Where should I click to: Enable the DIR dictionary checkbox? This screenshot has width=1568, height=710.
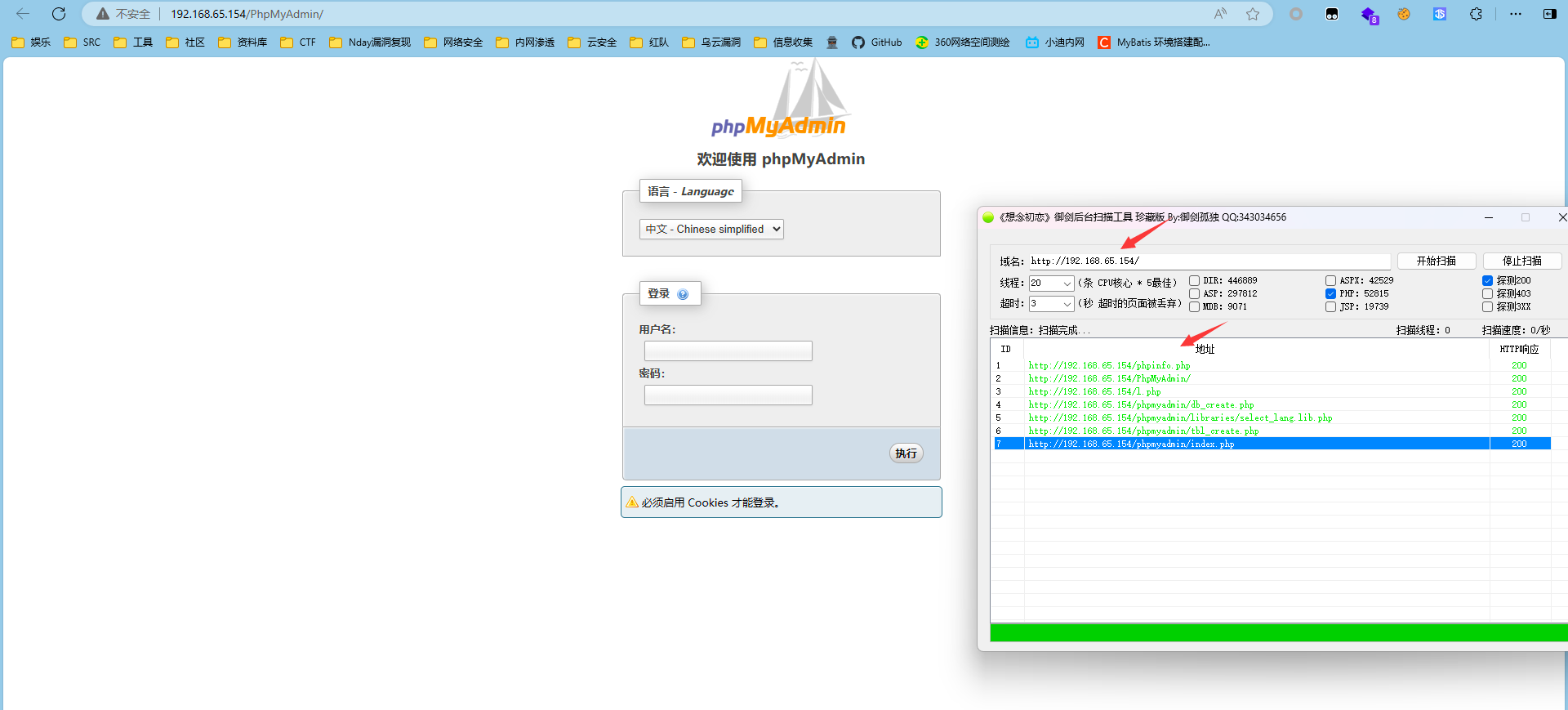(1194, 281)
